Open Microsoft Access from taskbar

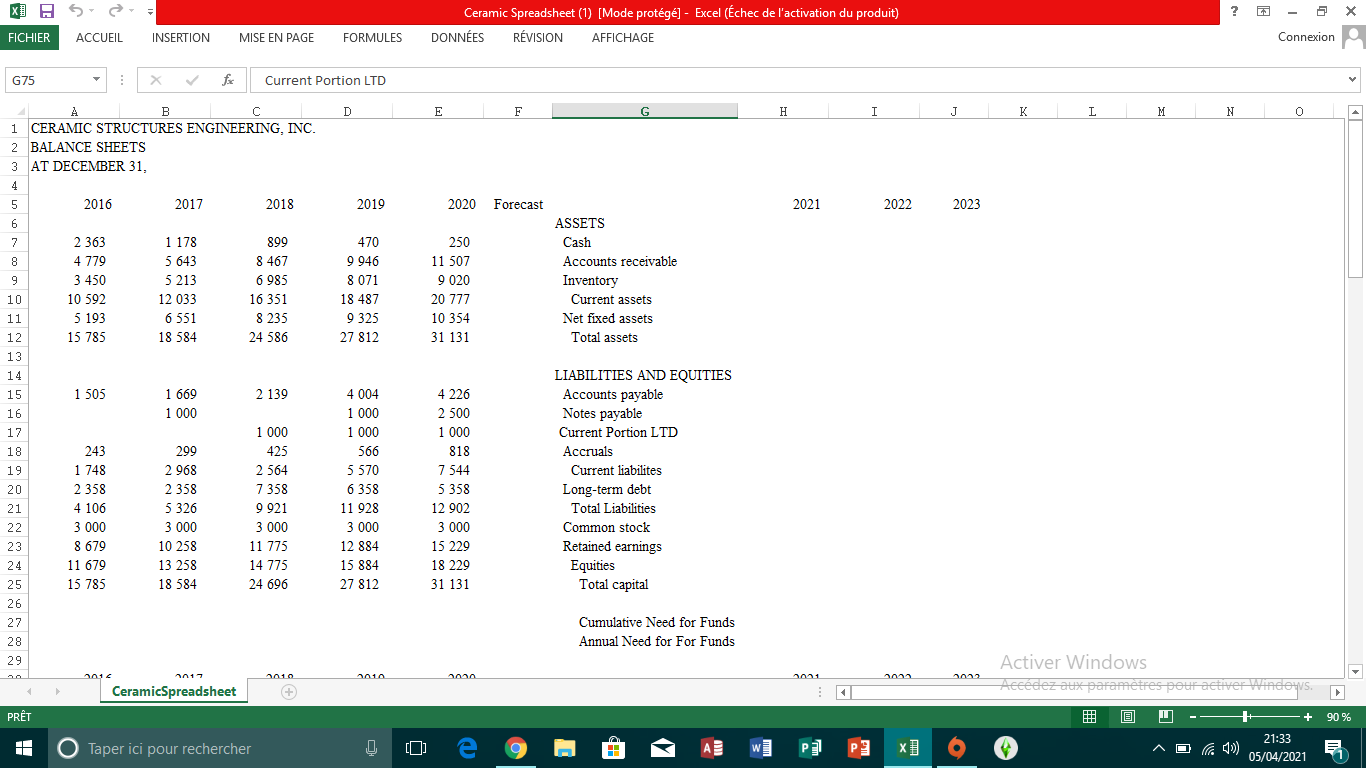[x=712, y=748]
